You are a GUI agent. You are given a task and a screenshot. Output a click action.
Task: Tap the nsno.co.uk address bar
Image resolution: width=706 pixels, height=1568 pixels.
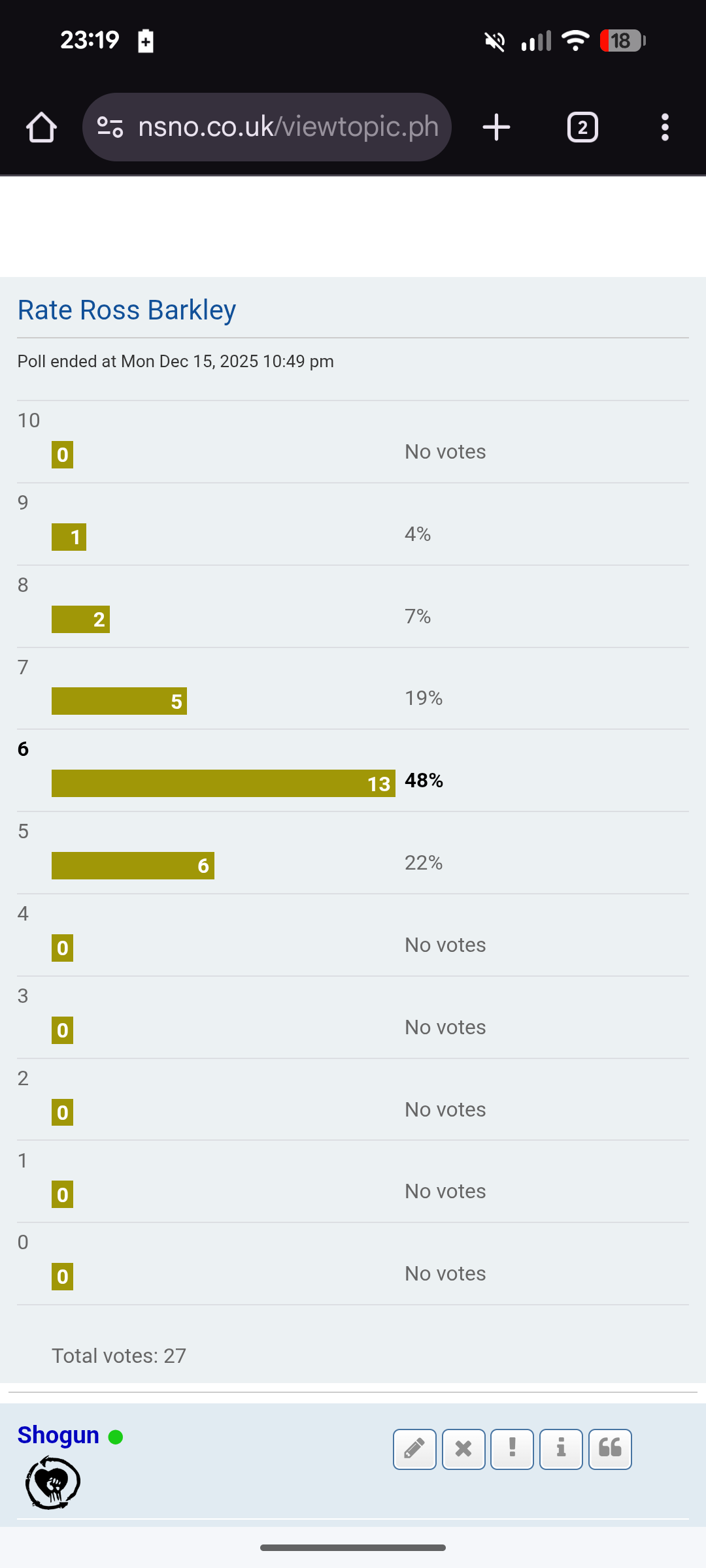288,127
